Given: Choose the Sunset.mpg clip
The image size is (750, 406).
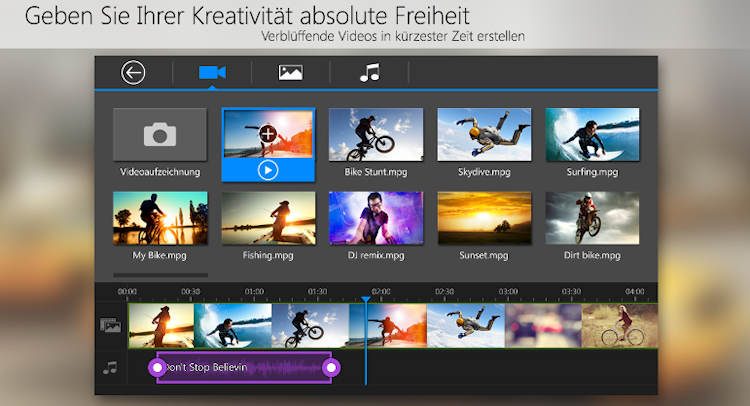Looking at the screenshot, I should (x=484, y=218).
